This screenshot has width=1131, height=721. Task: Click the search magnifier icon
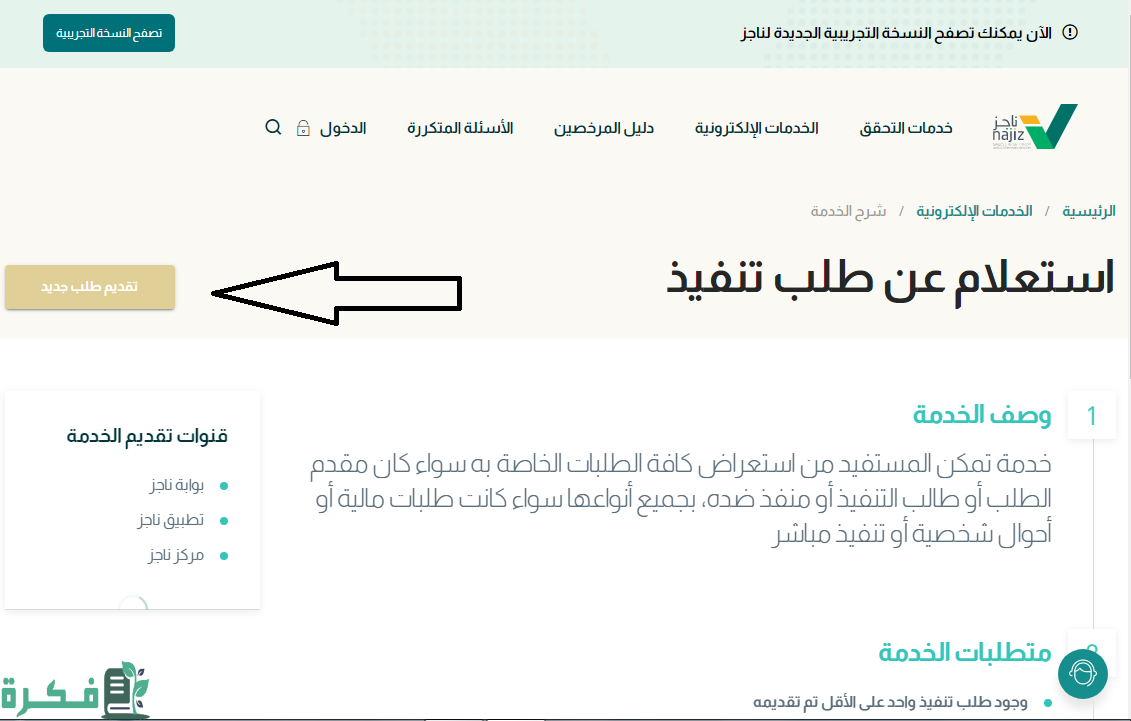[x=273, y=127]
